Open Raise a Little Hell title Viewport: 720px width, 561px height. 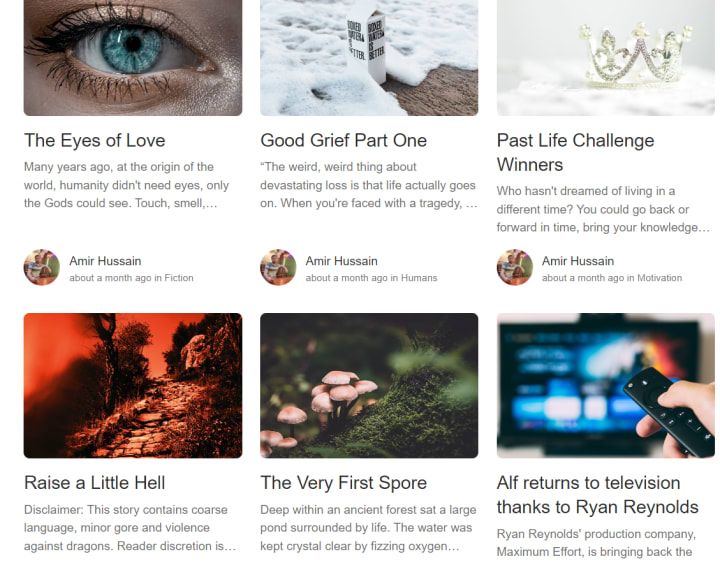click(95, 483)
